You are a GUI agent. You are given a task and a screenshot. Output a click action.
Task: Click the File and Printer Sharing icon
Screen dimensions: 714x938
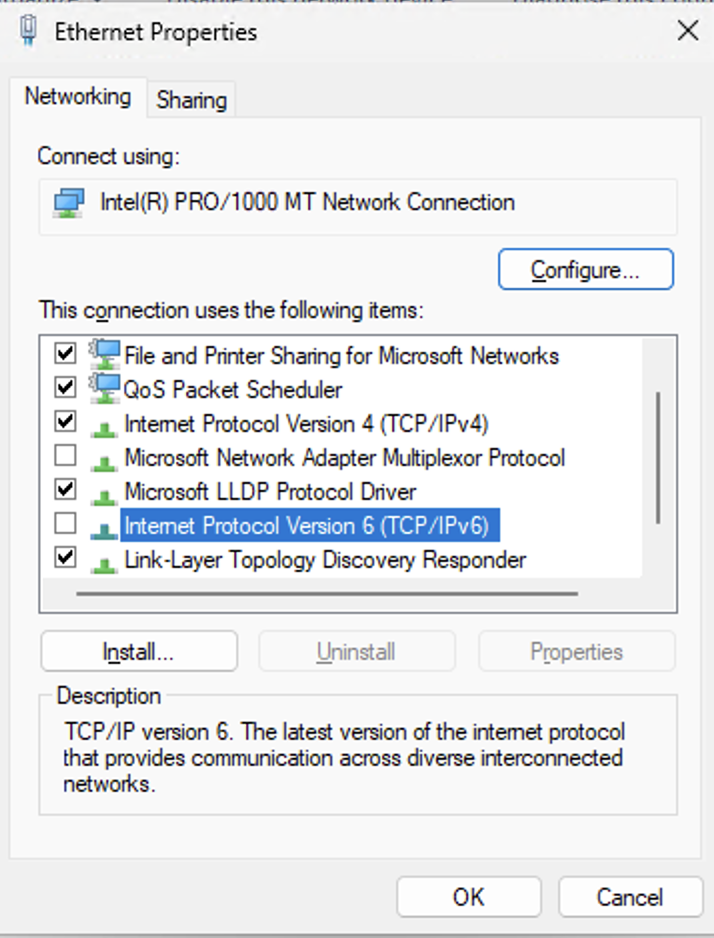[x=104, y=355]
